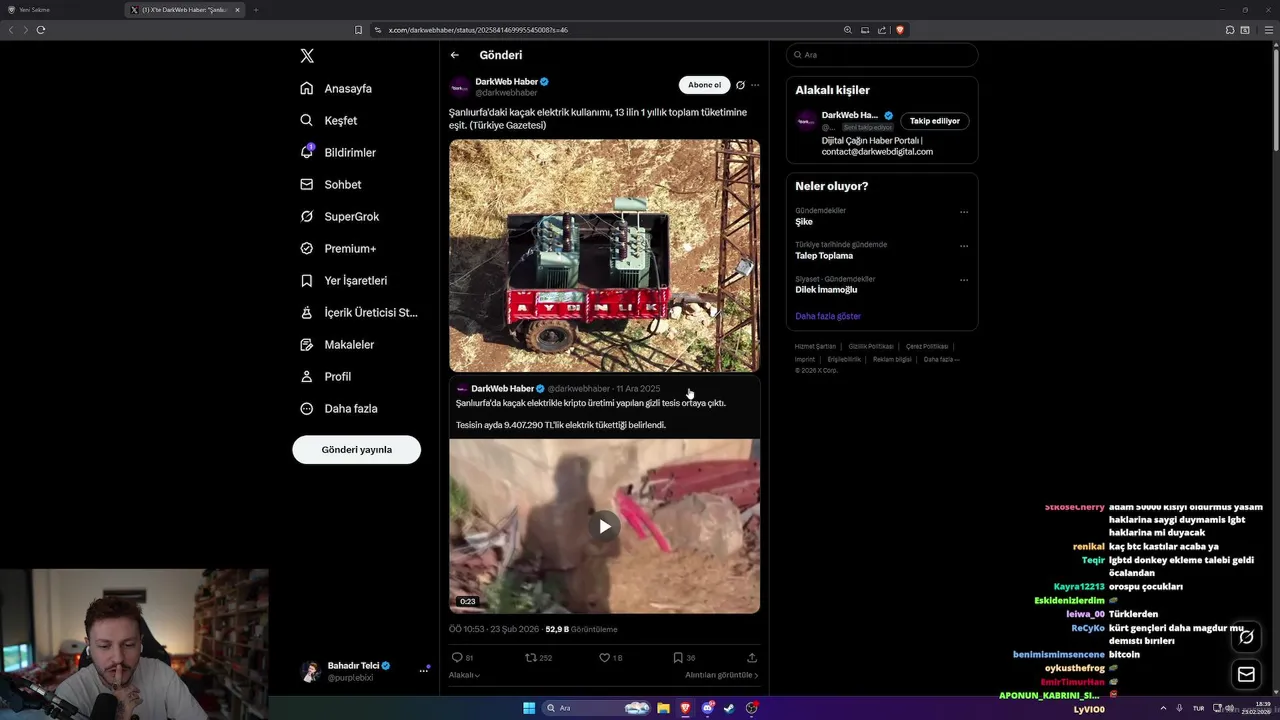The height and width of the screenshot is (720, 1280).
Task: Expand the Alakalı sort dropdown
Action: click(x=465, y=675)
